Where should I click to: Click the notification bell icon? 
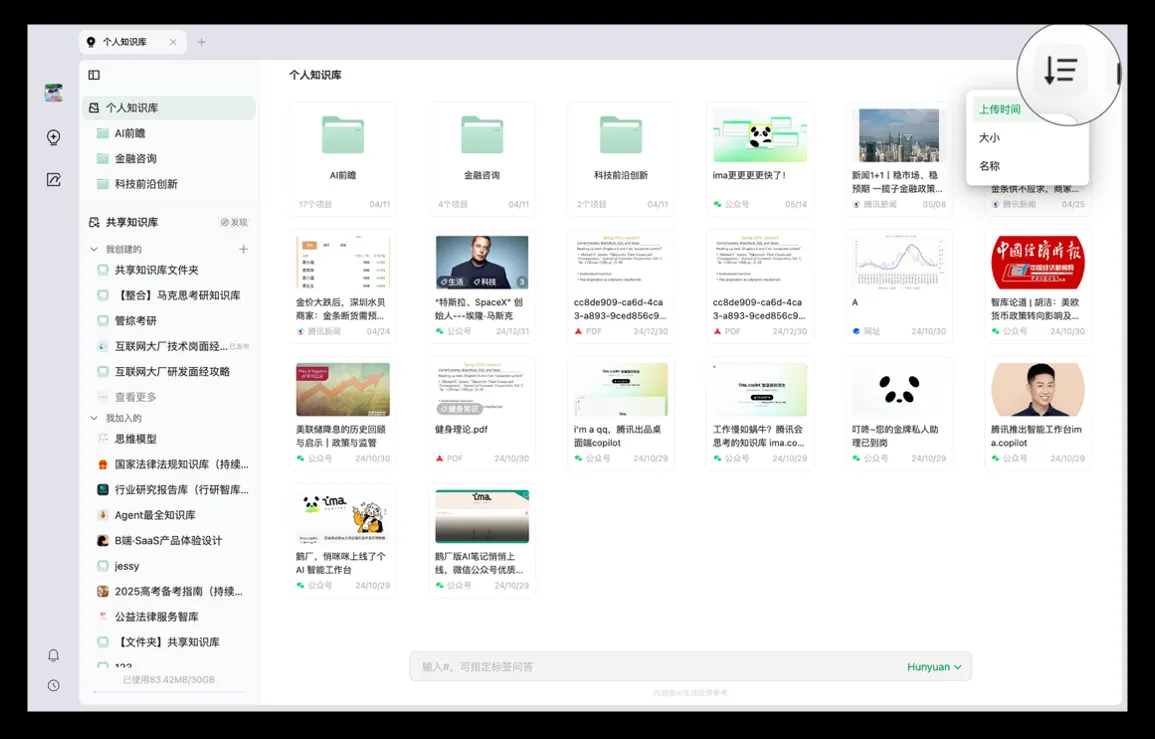(54, 656)
